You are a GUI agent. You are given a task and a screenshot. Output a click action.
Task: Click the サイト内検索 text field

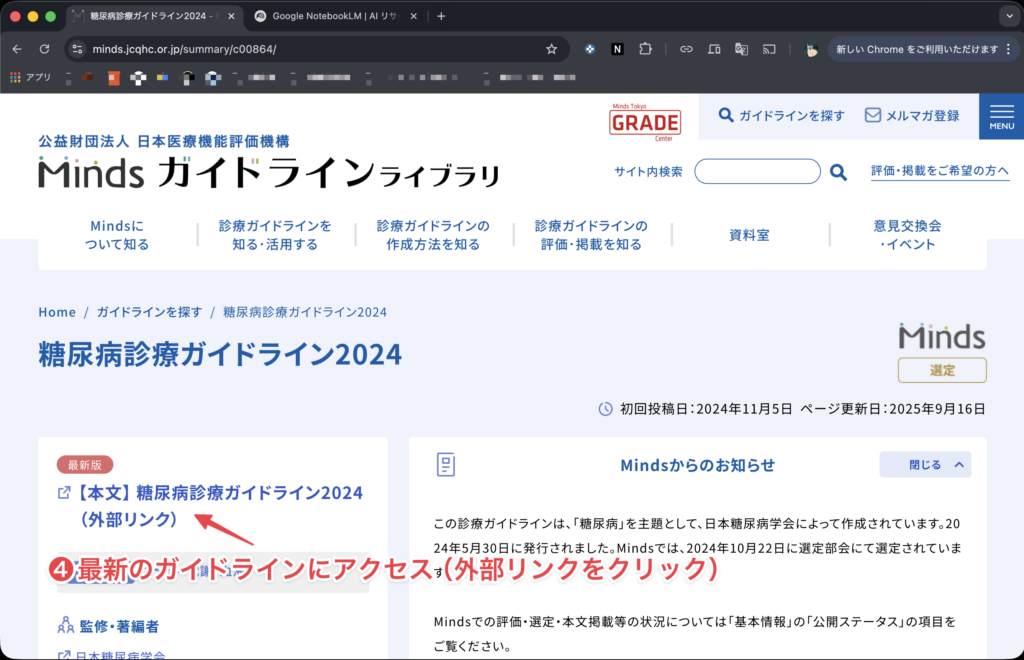click(x=757, y=172)
